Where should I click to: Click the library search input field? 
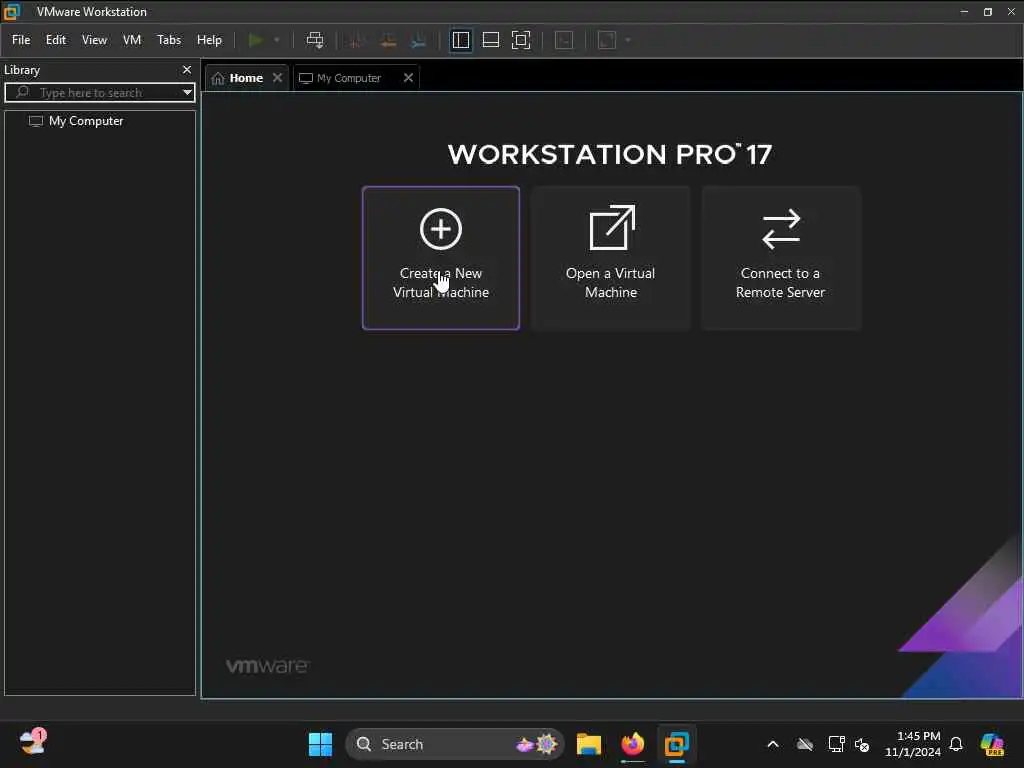(99, 92)
